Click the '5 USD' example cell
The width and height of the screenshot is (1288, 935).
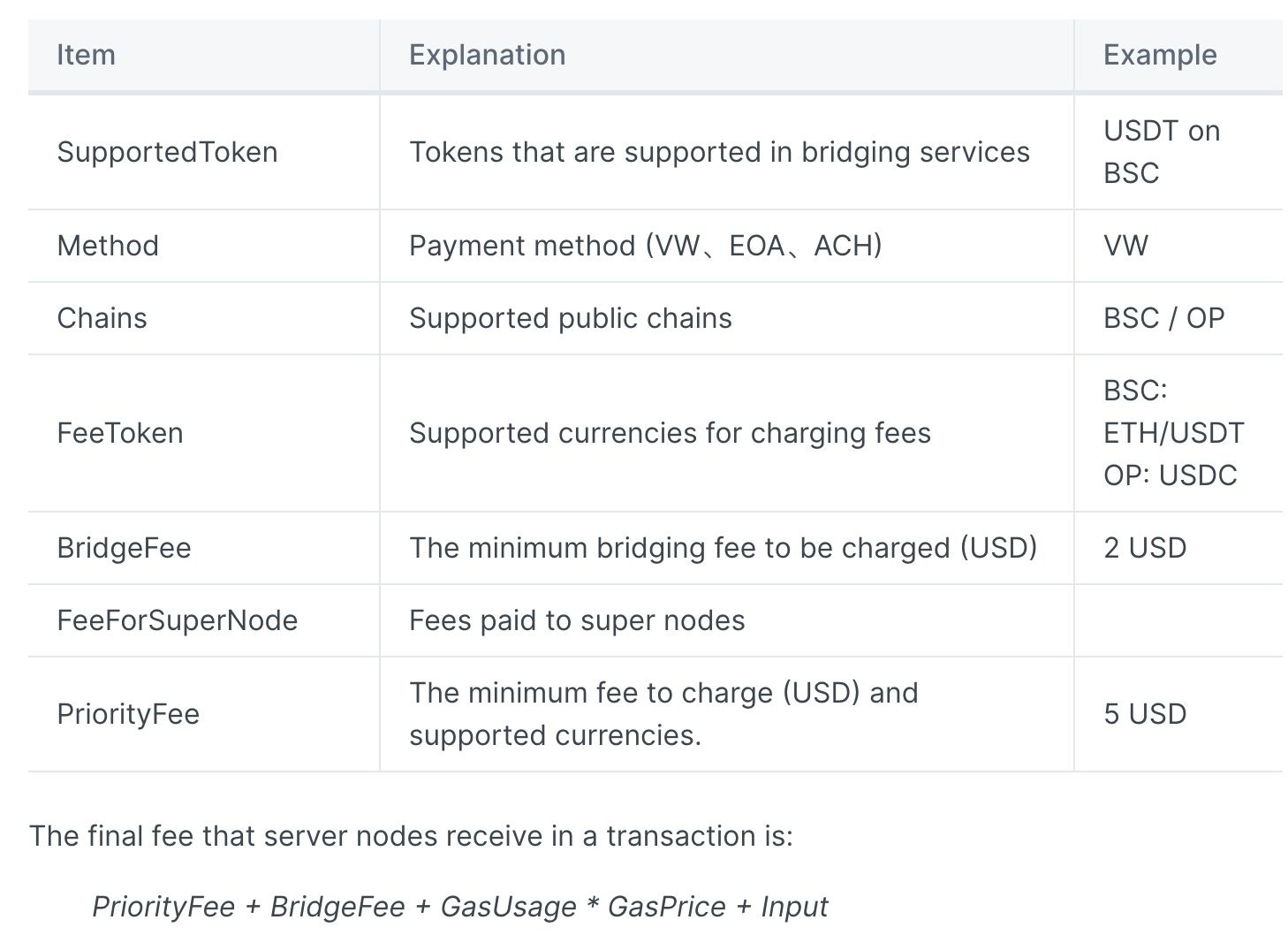coord(1144,714)
